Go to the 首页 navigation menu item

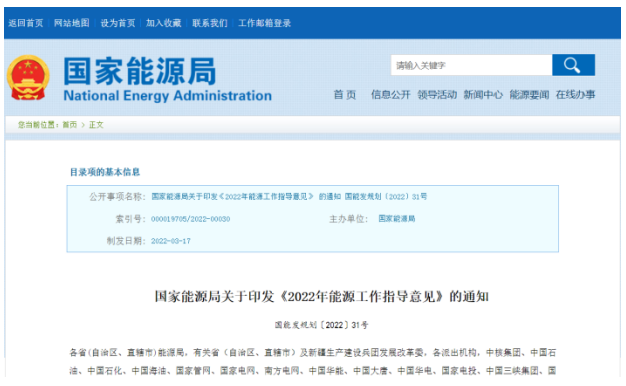[345, 95]
